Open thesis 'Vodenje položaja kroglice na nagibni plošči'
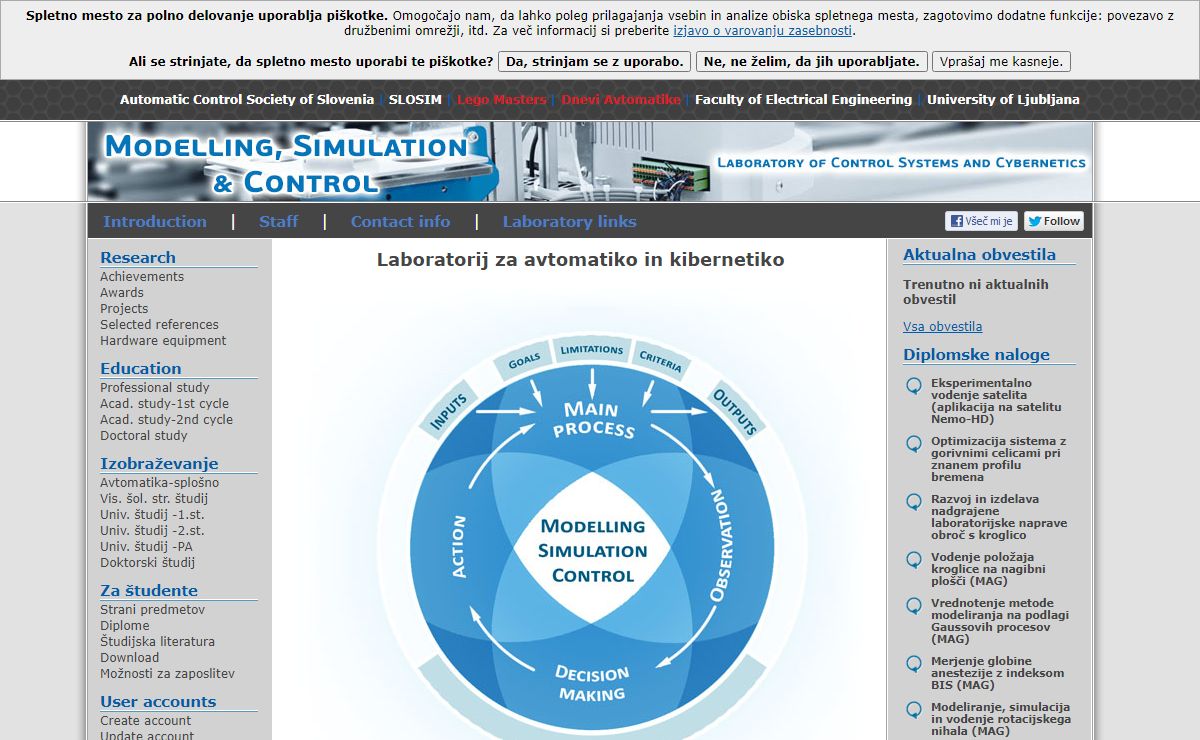 [988, 569]
